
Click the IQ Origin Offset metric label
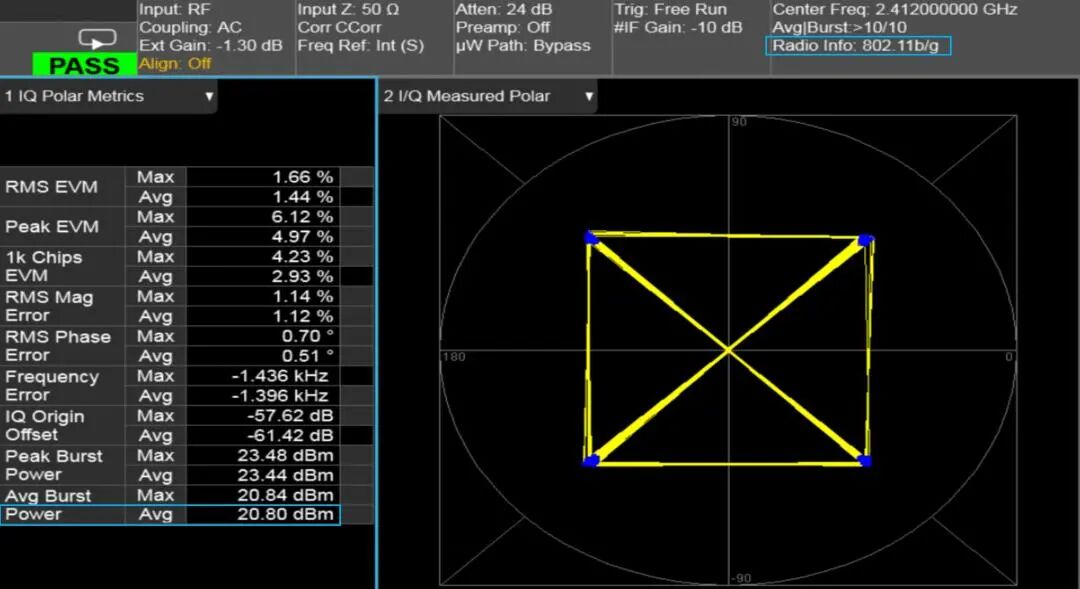pyautogui.click(x=45, y=425)
